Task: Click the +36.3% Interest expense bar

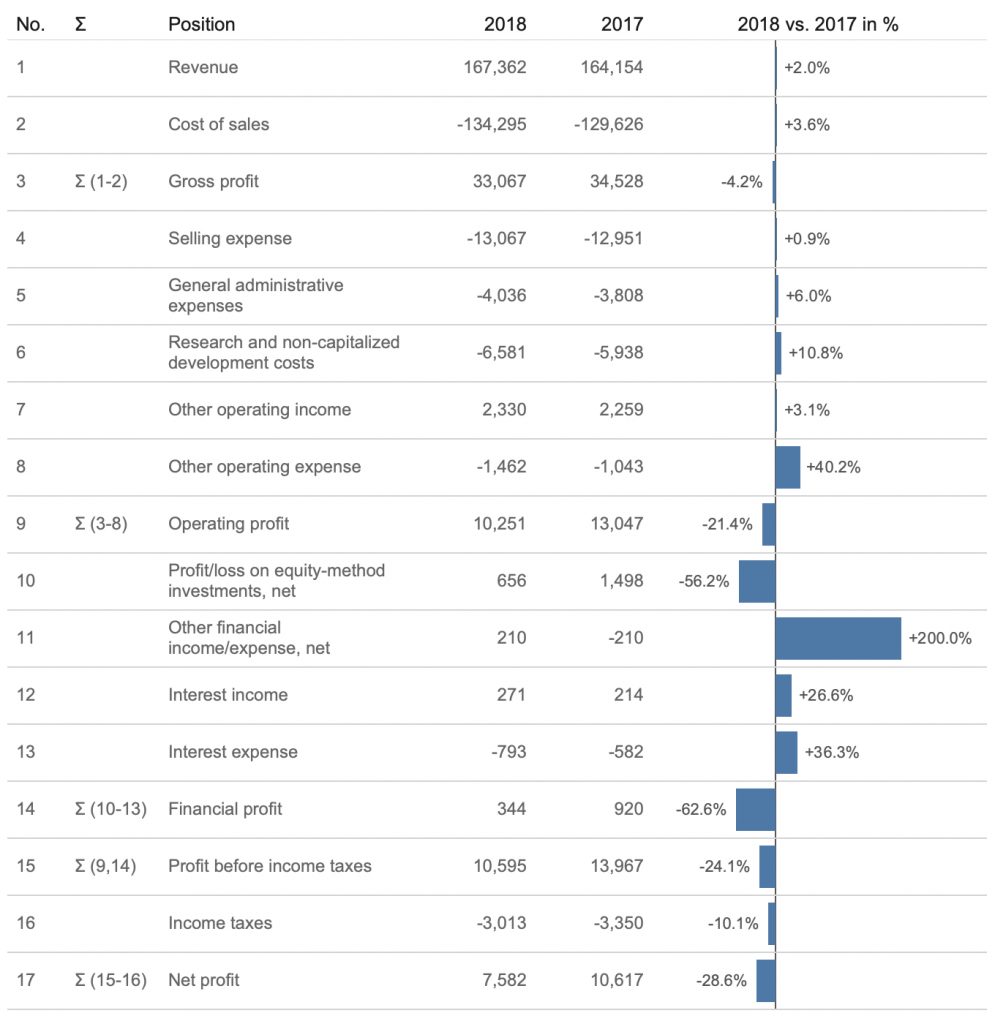Action: 787,752
